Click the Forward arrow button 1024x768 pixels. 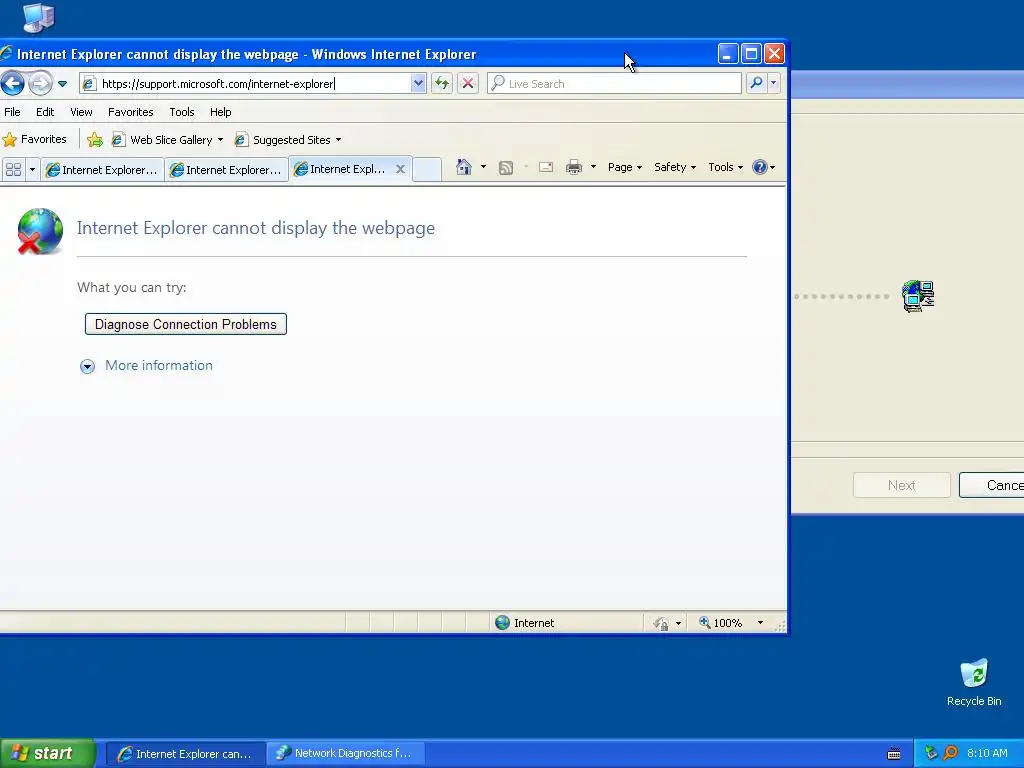coord(40,84)
